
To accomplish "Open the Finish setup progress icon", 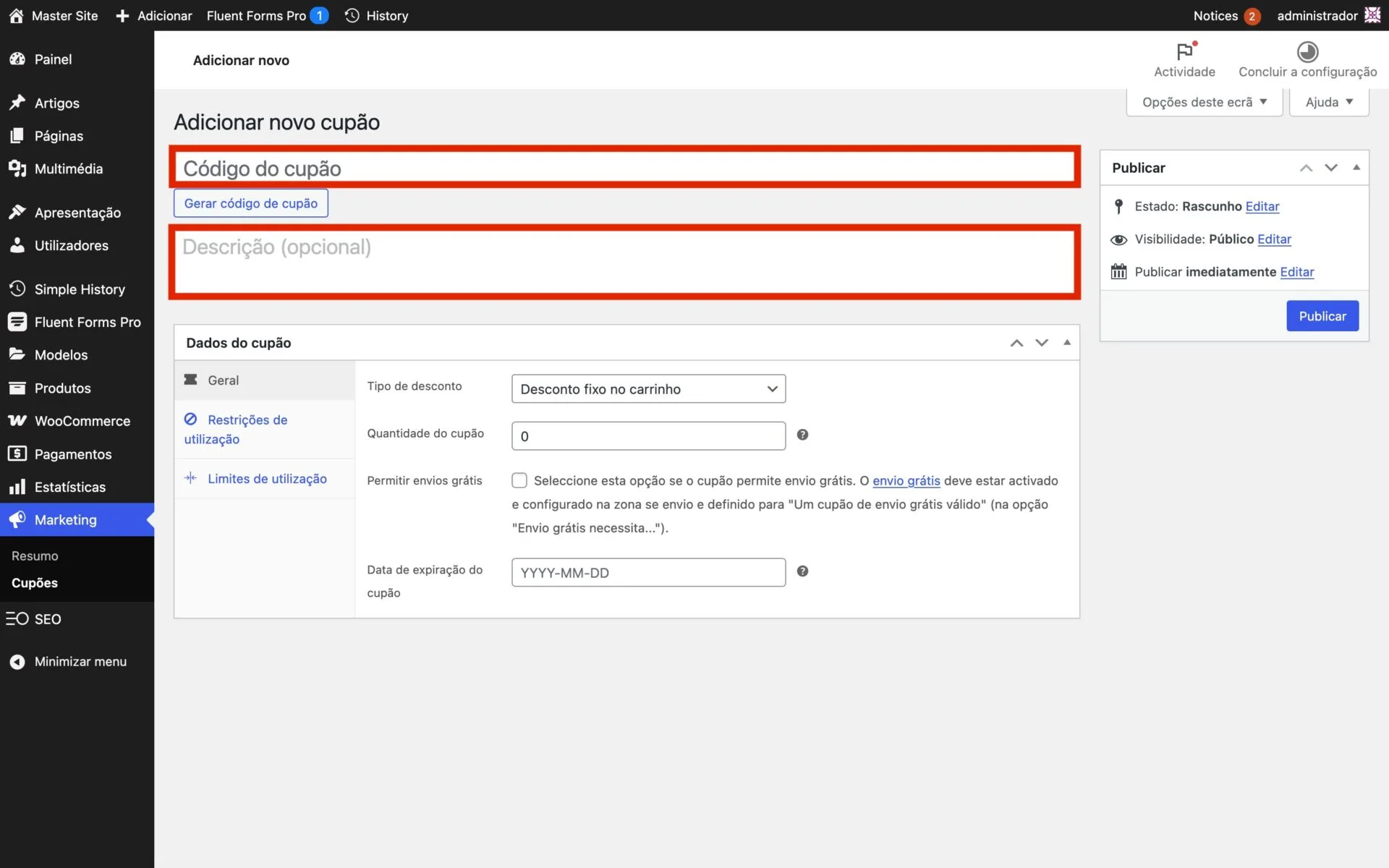I will click(x=1307, y=52).
